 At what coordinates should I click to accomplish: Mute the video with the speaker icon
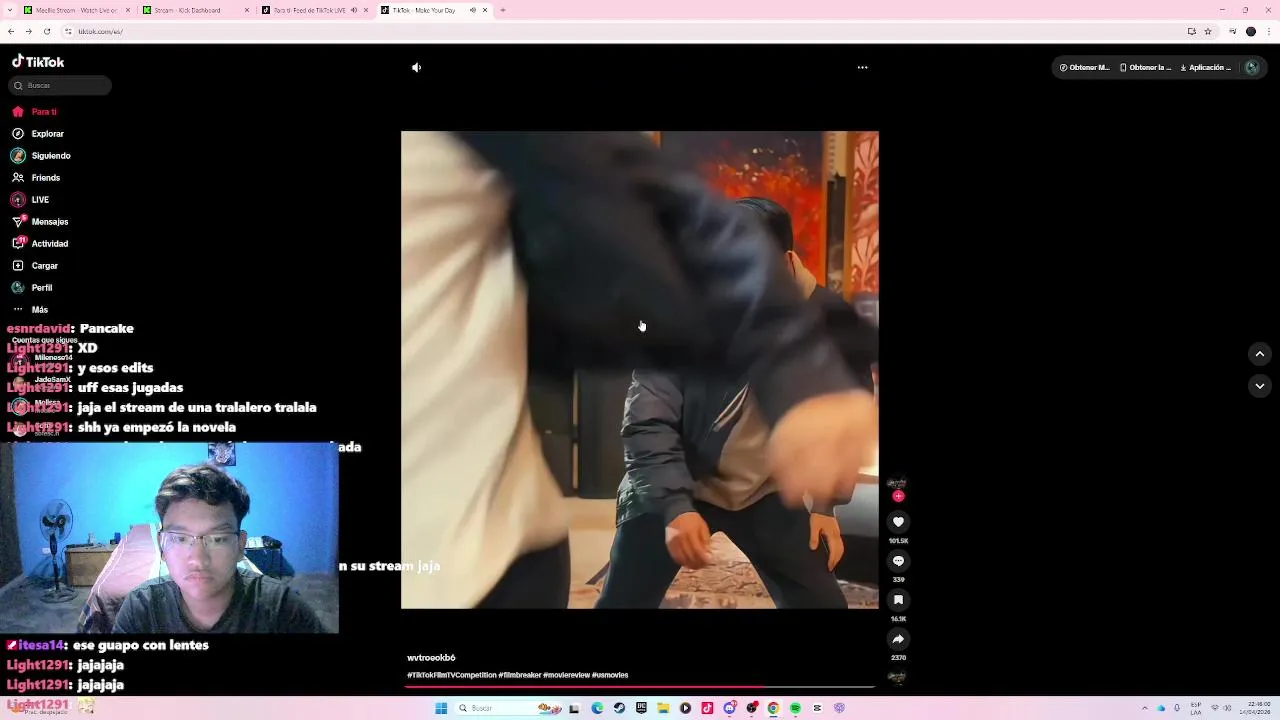click(416, 68)
